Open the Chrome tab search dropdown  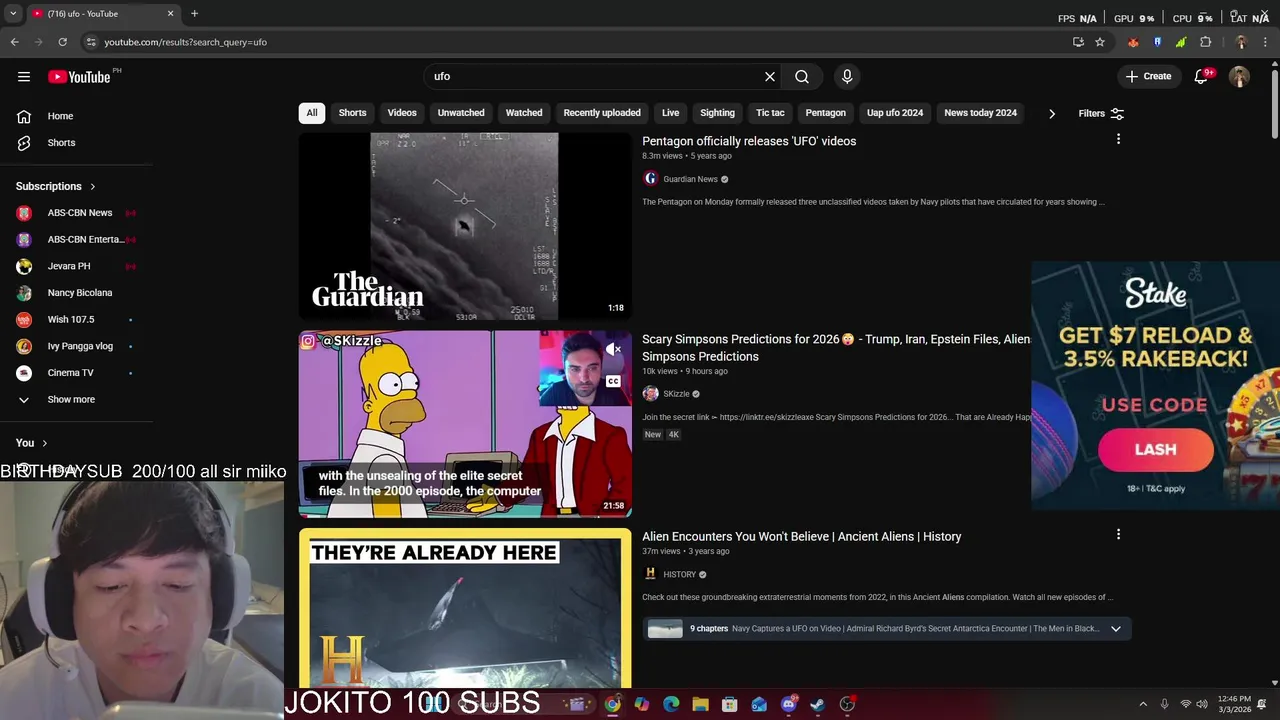(13, 14)
